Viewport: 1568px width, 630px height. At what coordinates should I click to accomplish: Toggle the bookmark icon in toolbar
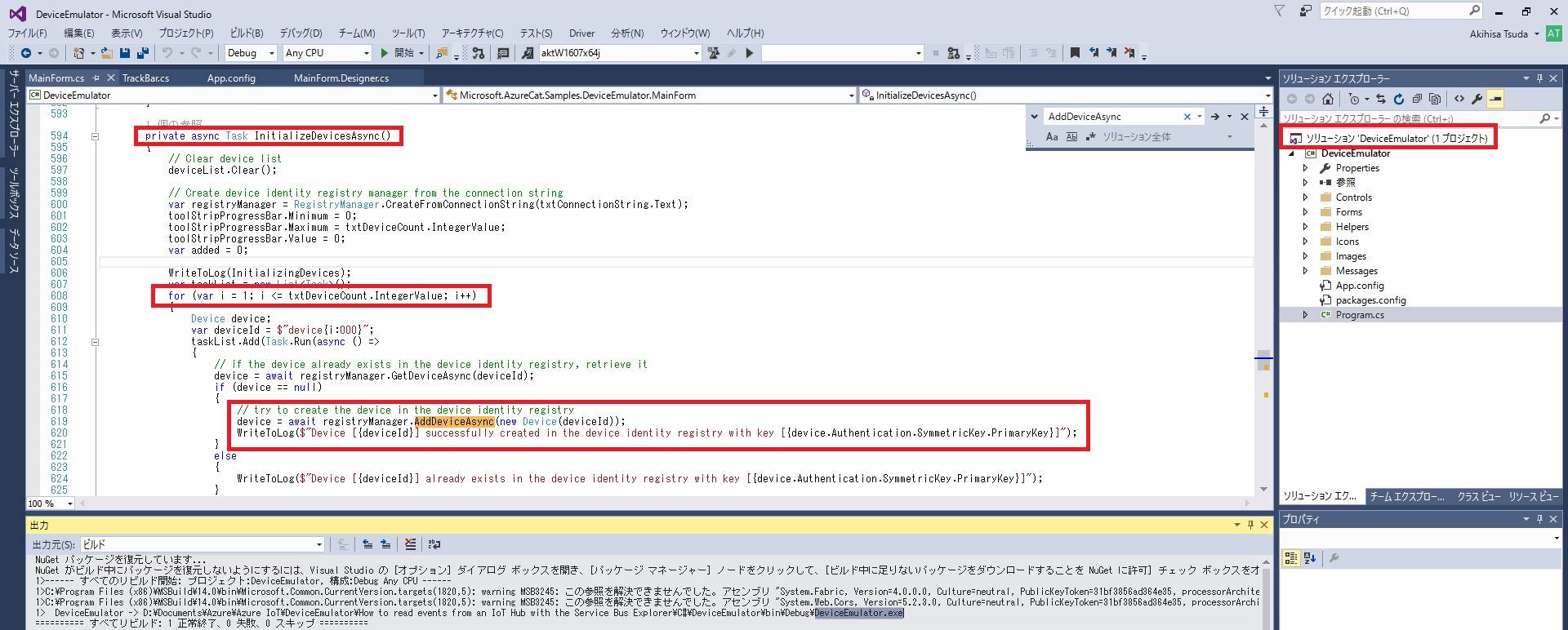click(x=1075, y=53)
